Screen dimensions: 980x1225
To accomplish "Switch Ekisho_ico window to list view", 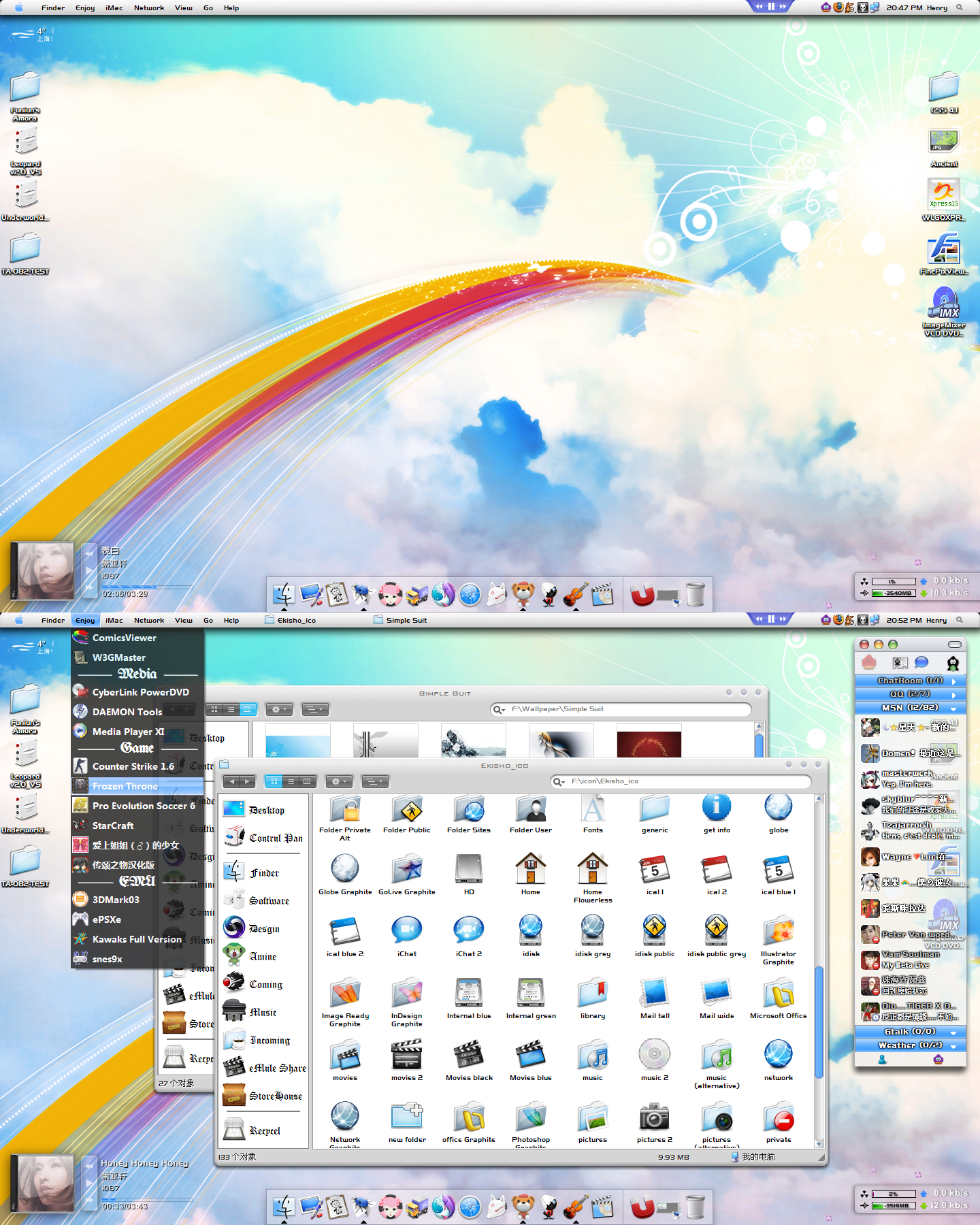I will pos(291,781).
